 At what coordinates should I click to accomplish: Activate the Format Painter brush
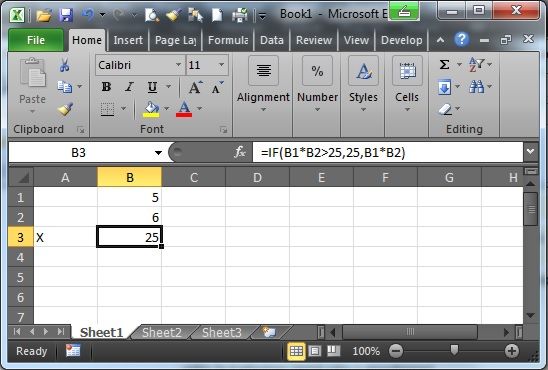65,109
